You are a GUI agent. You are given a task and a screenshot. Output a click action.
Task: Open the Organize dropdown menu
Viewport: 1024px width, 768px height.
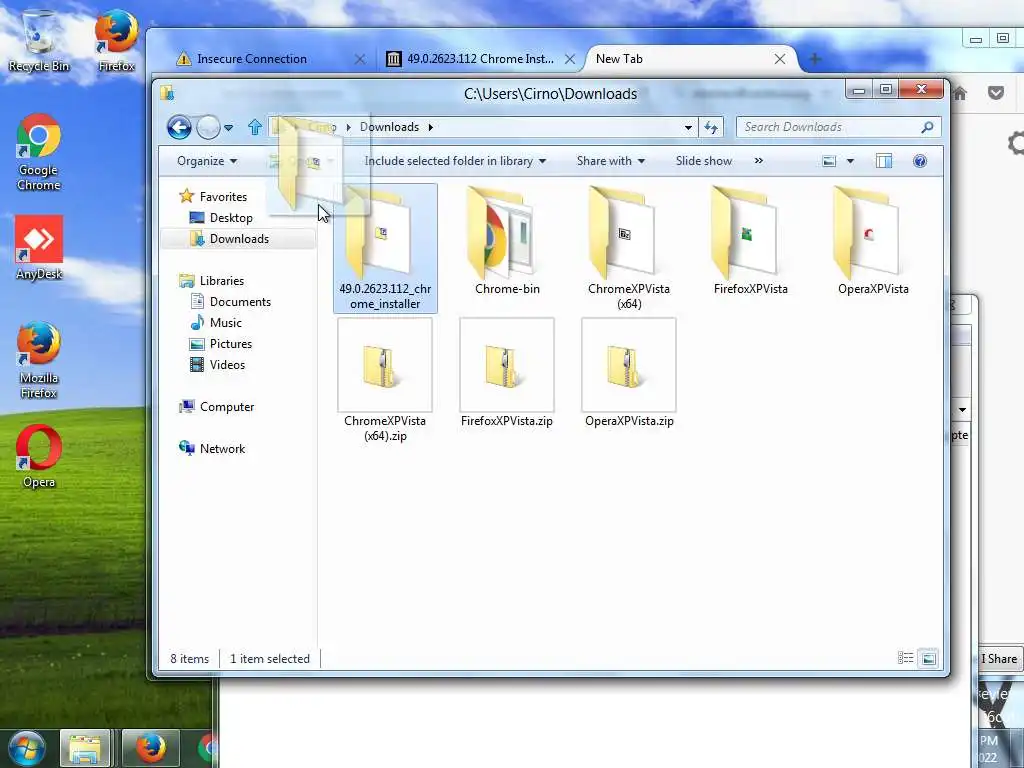click(207, 161)
